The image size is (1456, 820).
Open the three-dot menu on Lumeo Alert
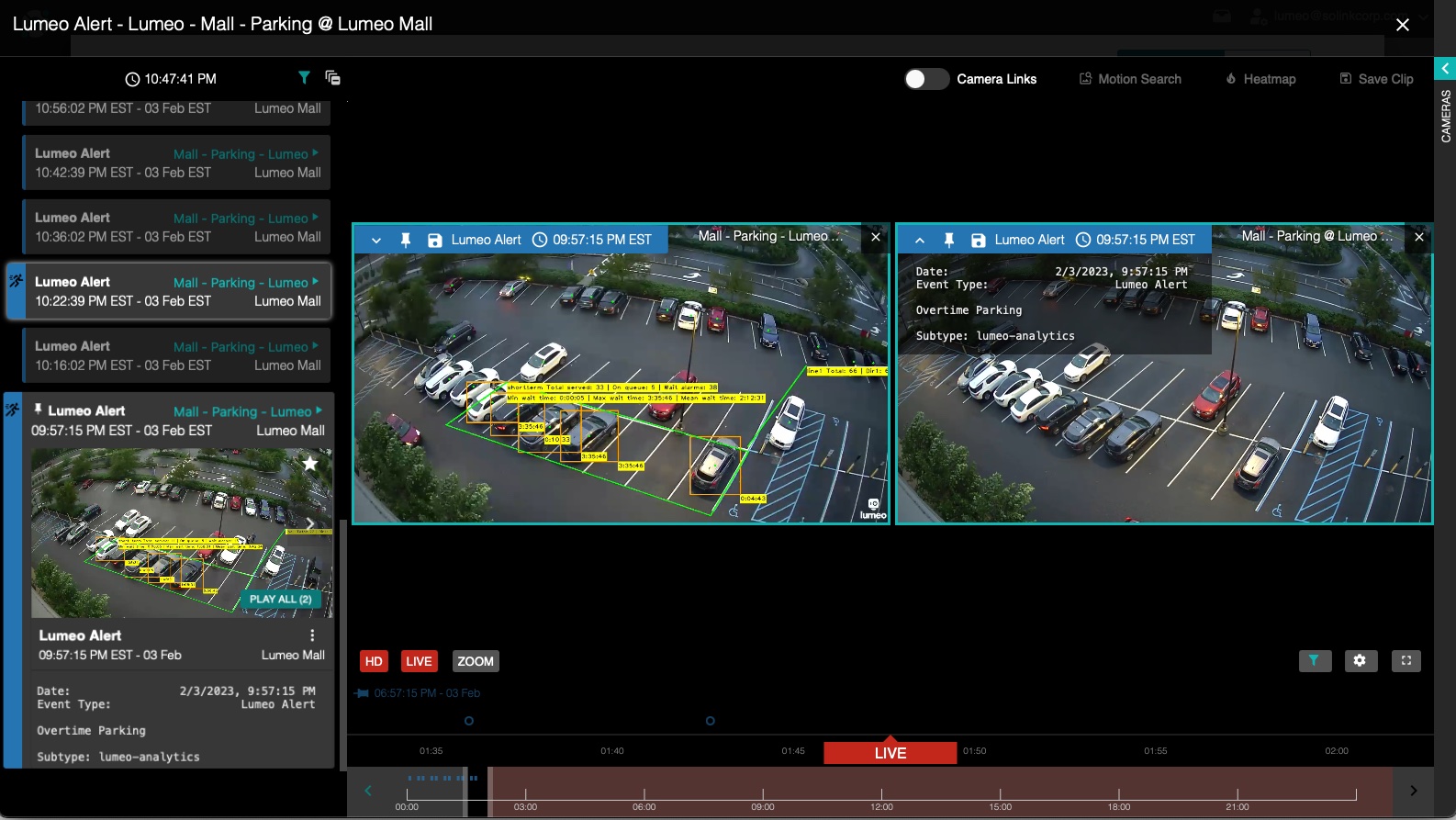(312, 635)
